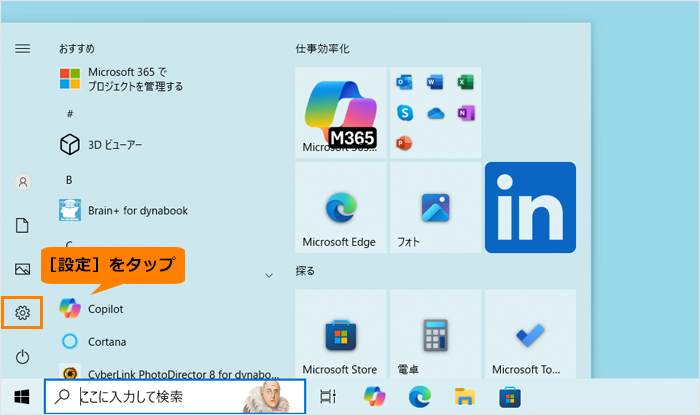Open Microsoft Store from the taskbar
The height and width of the screenshot is (415, 700).
coord(510,397)
